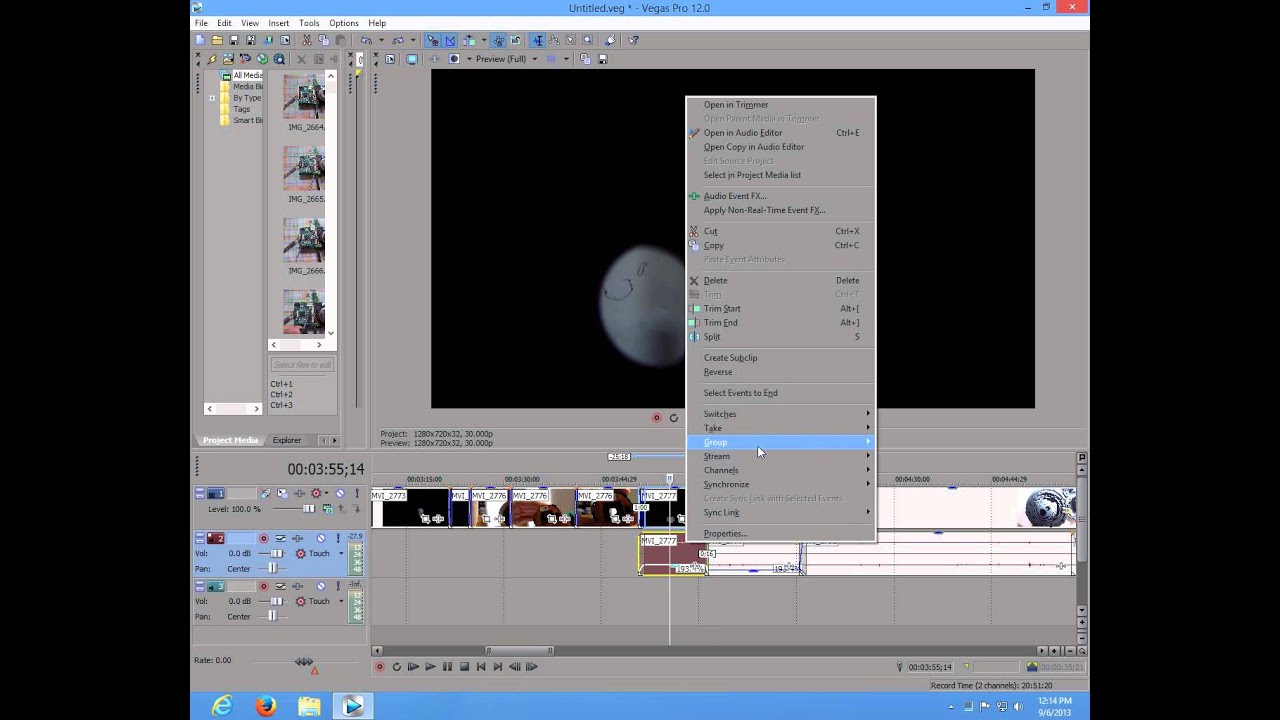
Task: Arm audio track 2 for record
Action: [263, 538]
